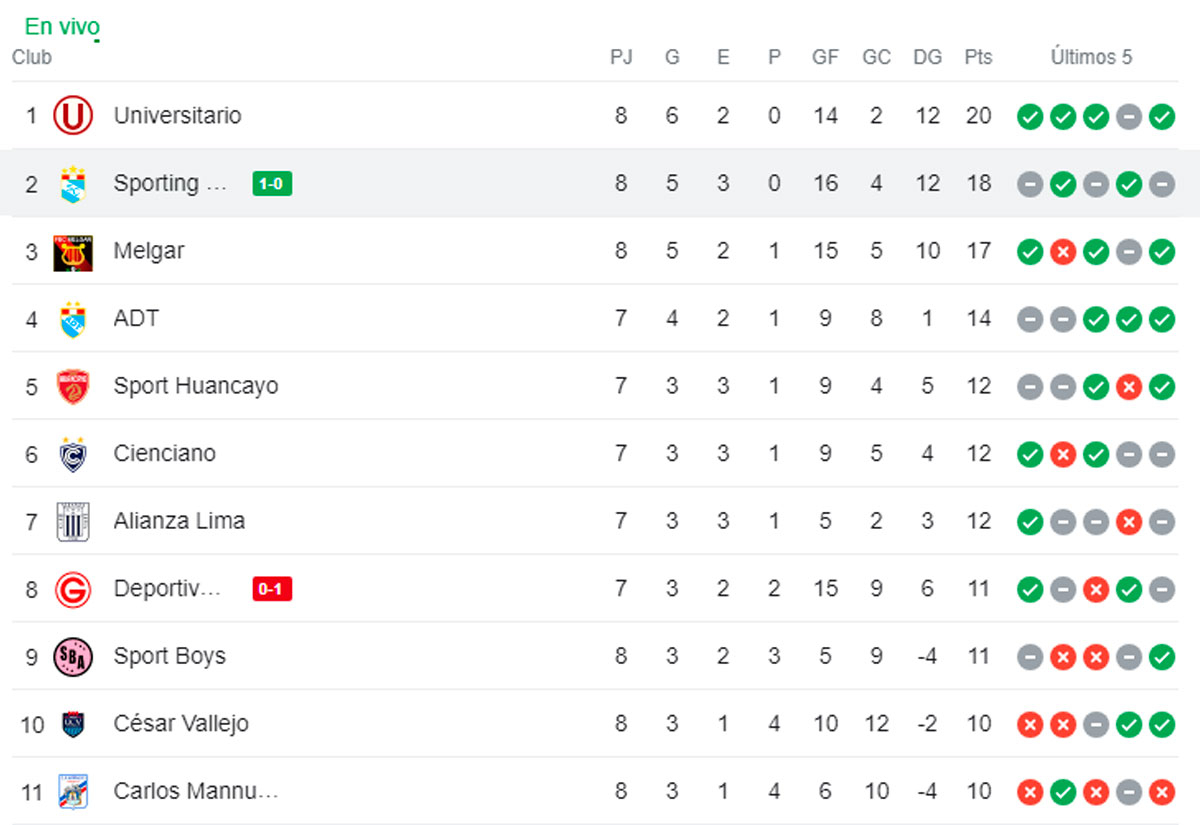
Task: Click the Melgar club crest icon
Action: coord(73,251)
